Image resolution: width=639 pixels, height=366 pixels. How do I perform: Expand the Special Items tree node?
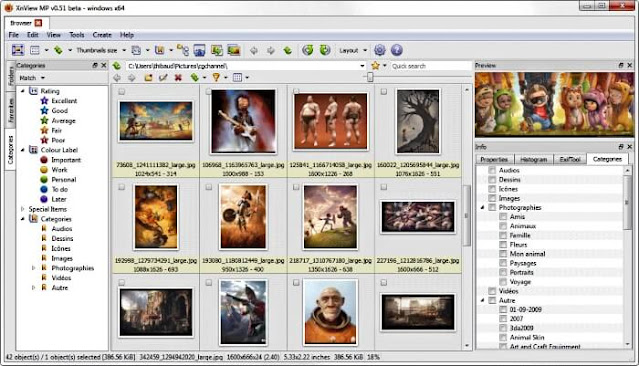click(23, 209)
